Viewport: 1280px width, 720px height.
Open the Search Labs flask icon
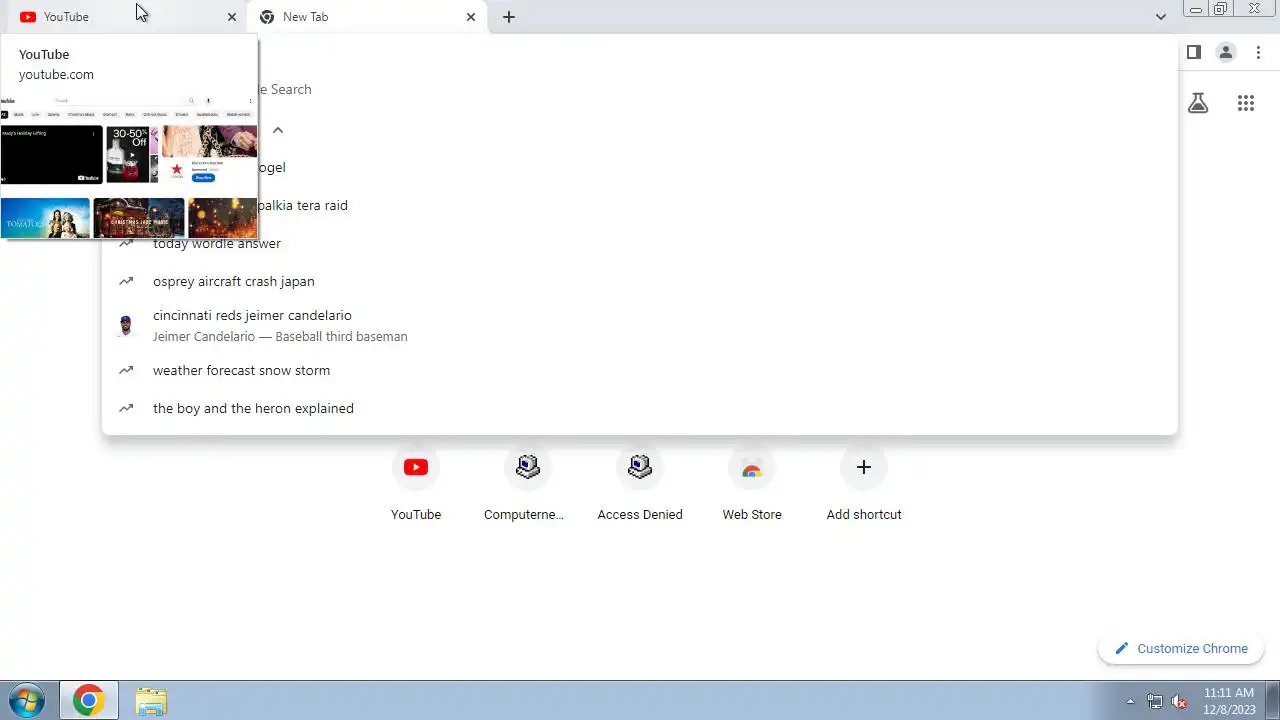point(1198,103)
